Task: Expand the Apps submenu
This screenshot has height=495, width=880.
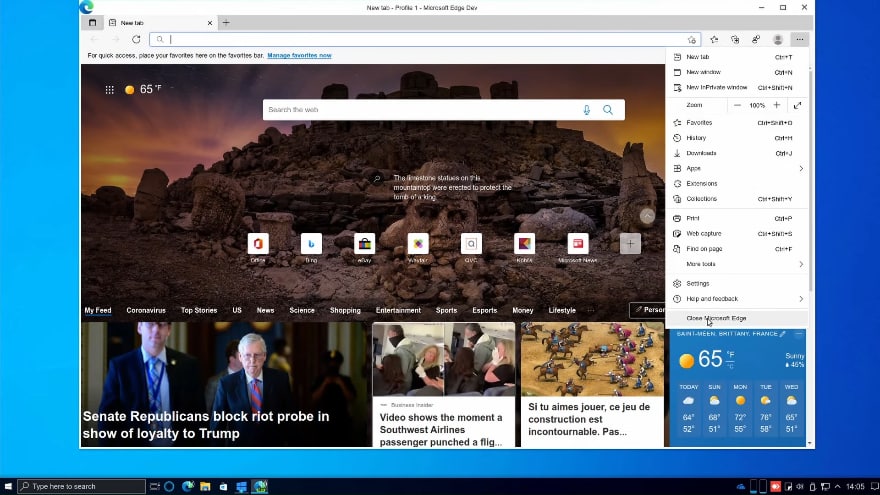Action: tap(736, 168)
